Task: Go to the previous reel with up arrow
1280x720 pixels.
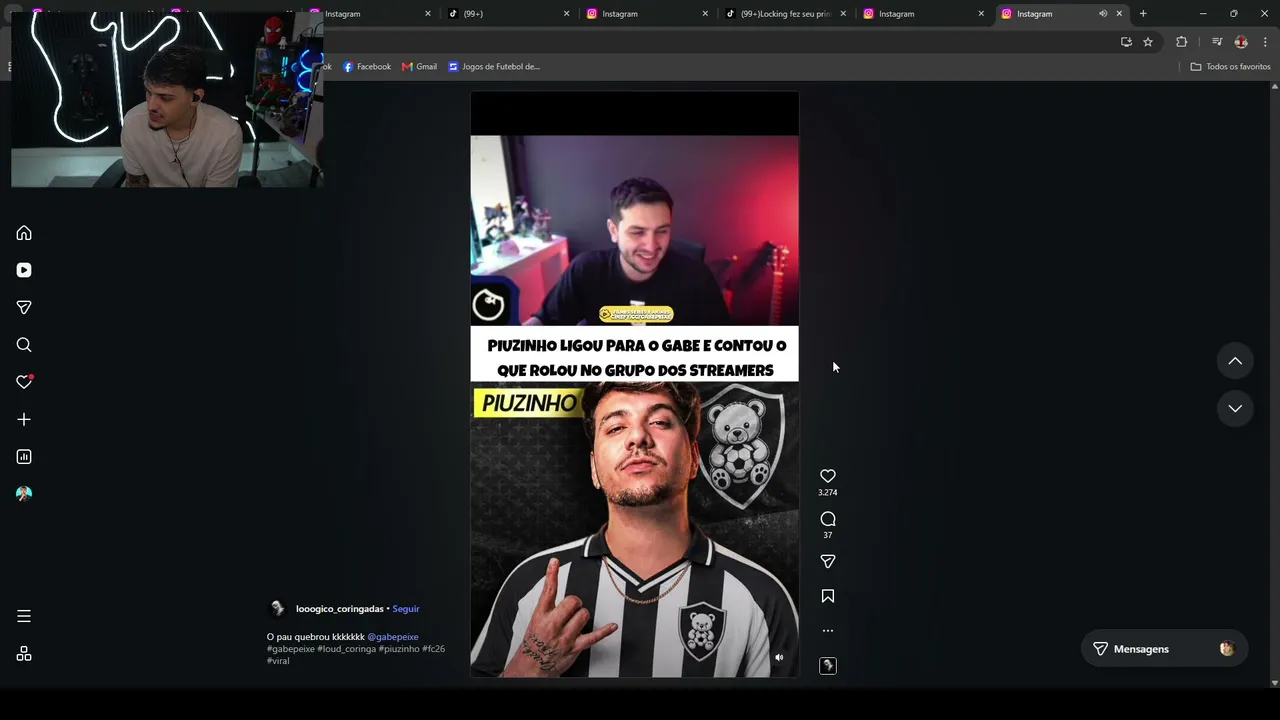Action: [1235, 361]
